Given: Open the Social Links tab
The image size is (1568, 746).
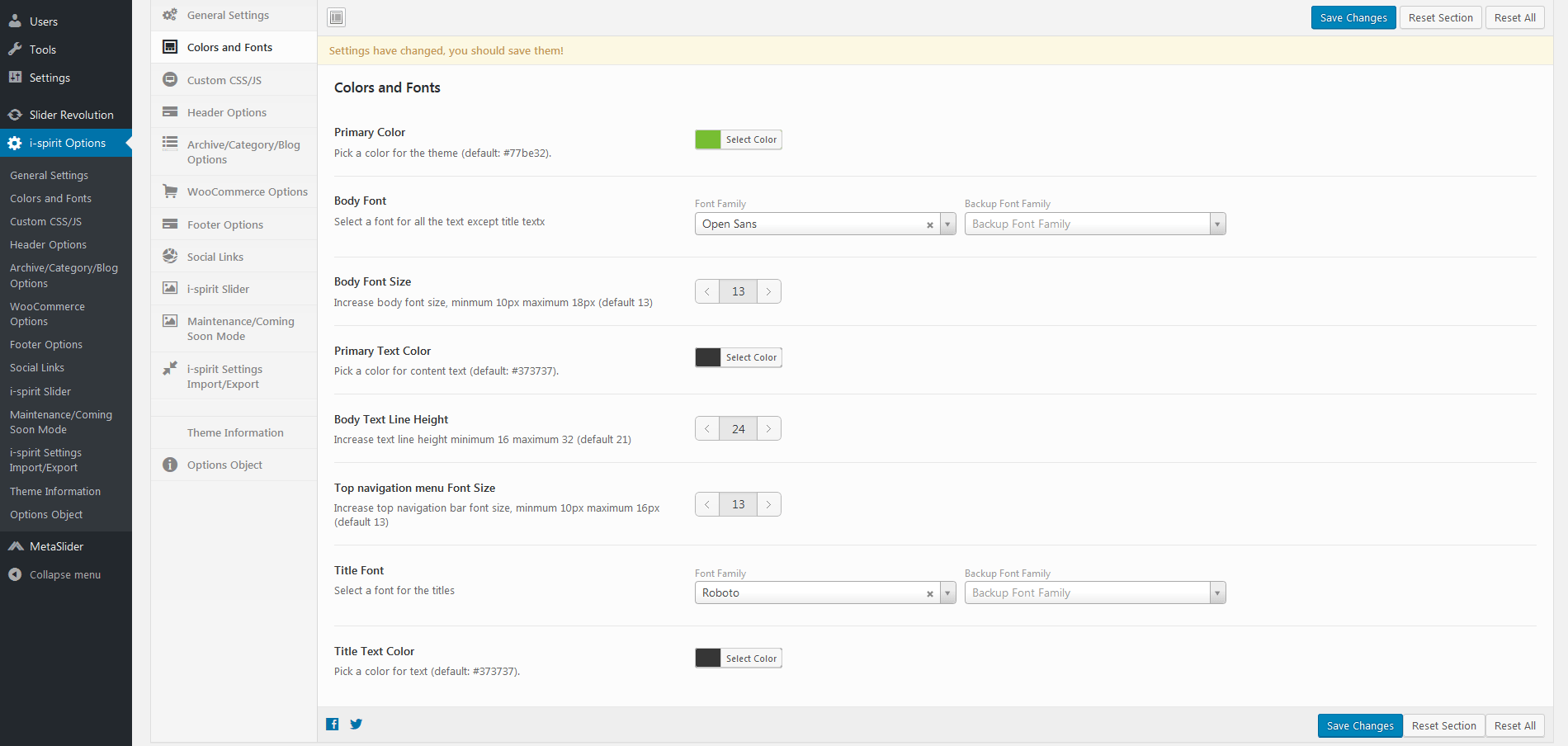Looking at the screenshot, I should pyautogui.click(x=234, y=257).
